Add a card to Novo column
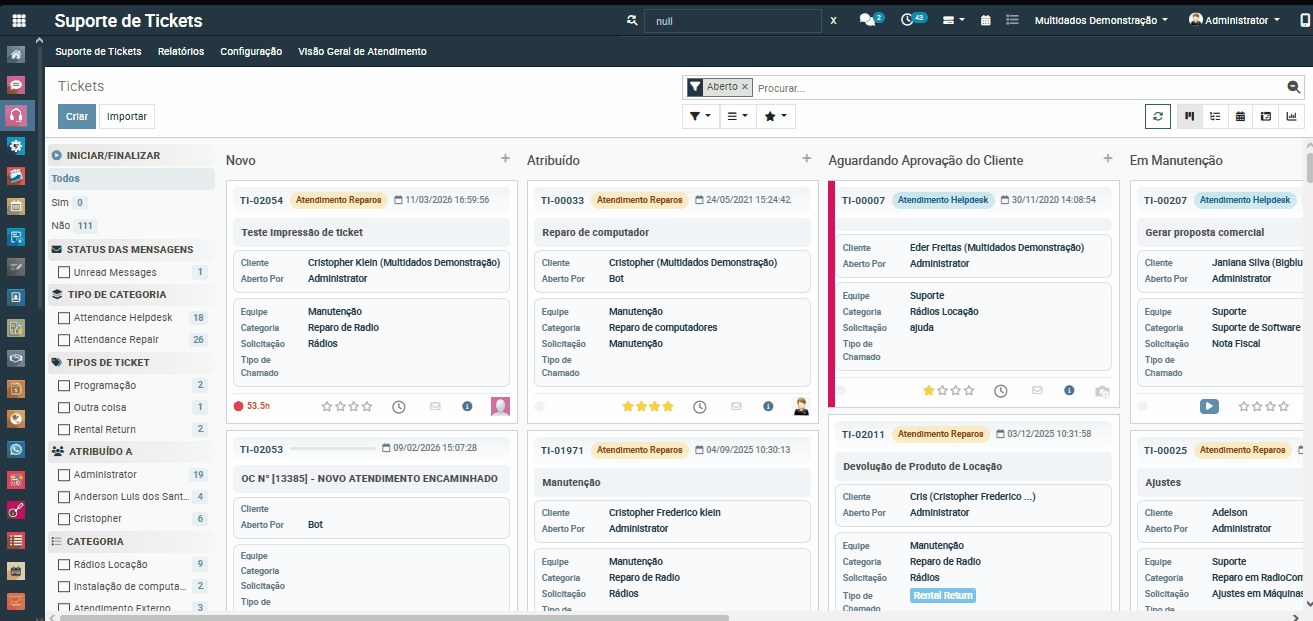This screenshot has width=1313, height=621. pos(505,159)
